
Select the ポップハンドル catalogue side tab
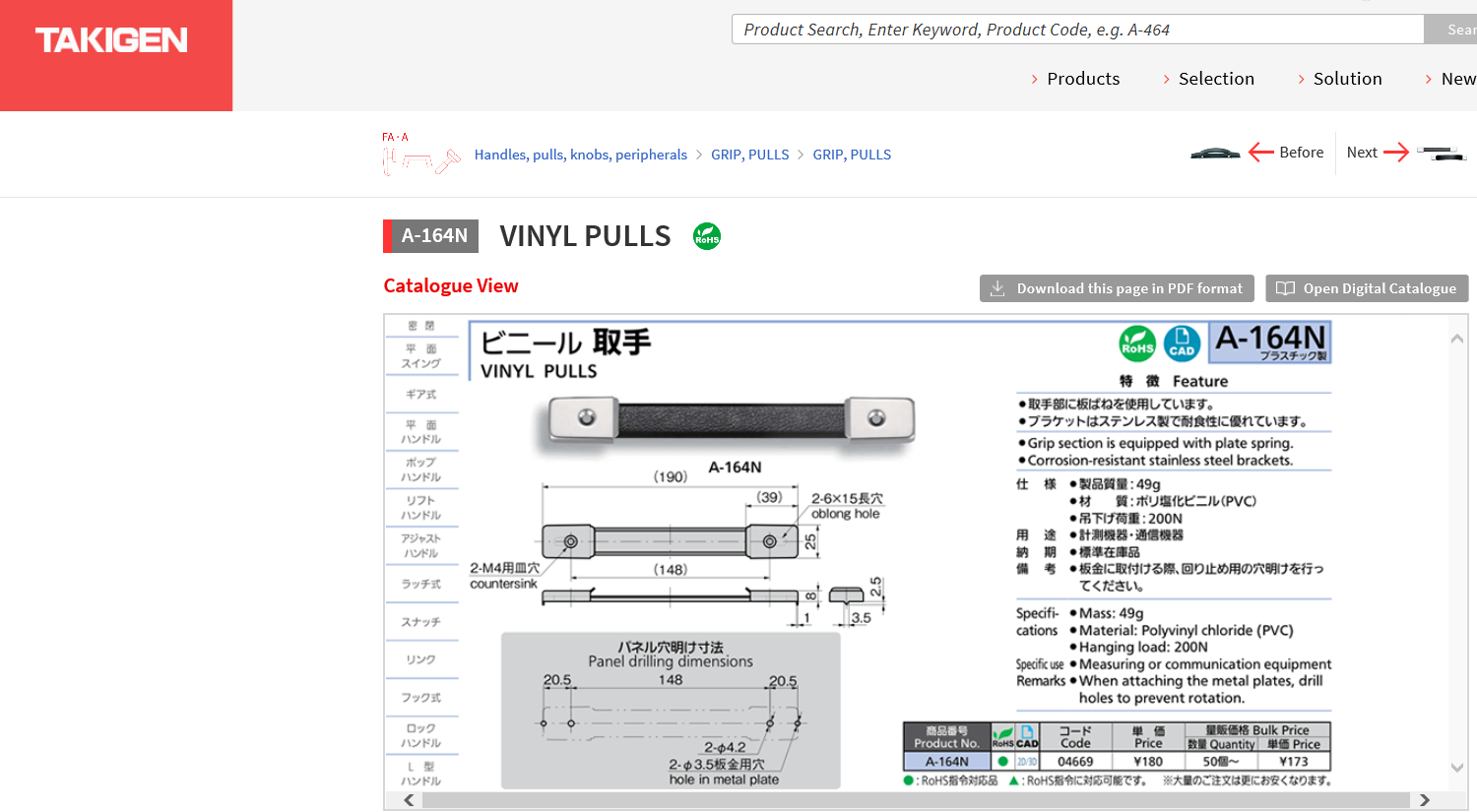[x=421, y=469]
